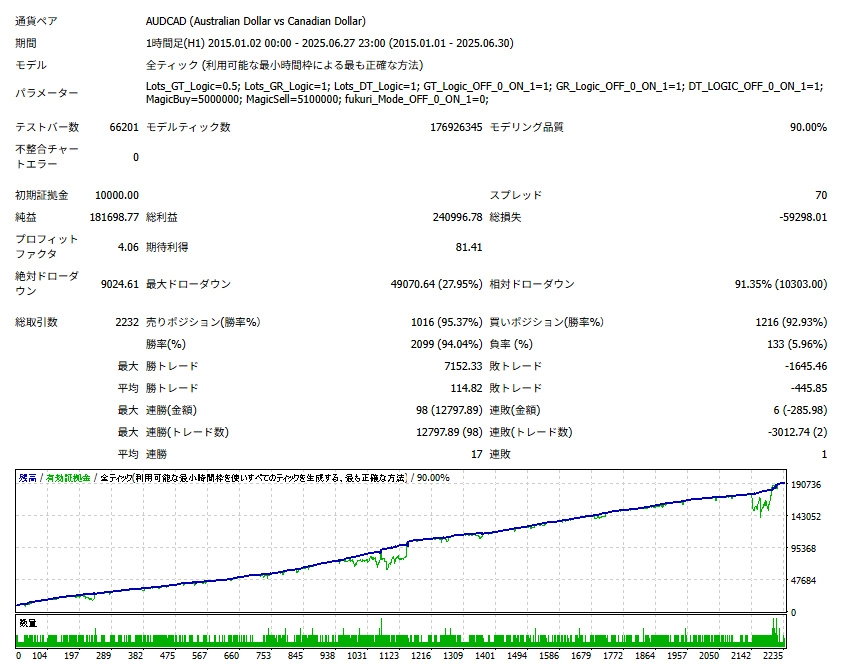The height and width of the screenshot is (668, 843).
Task: Click the test bar count 66201
Action: (x=124, y=127)
